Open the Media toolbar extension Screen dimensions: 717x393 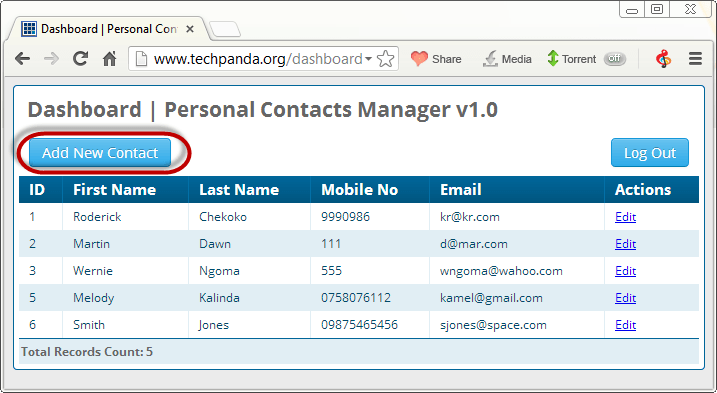(x=507, y=59)
